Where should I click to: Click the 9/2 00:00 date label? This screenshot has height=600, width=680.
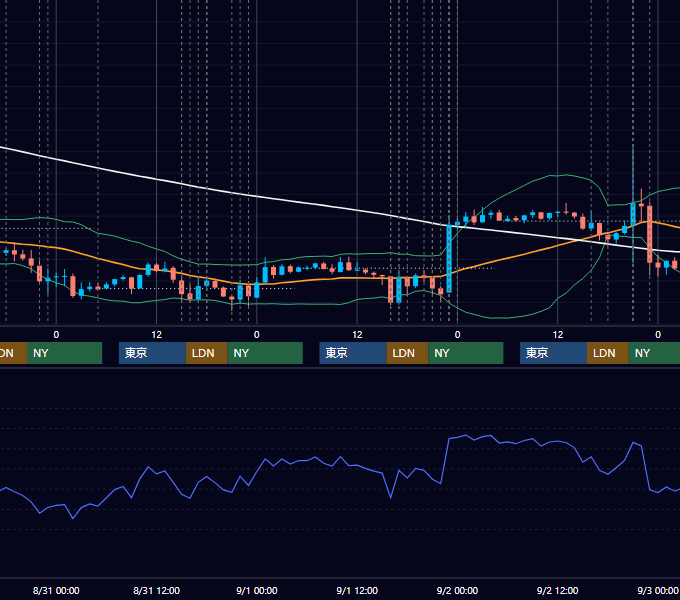pyautogui.click(x=457, y=590)
